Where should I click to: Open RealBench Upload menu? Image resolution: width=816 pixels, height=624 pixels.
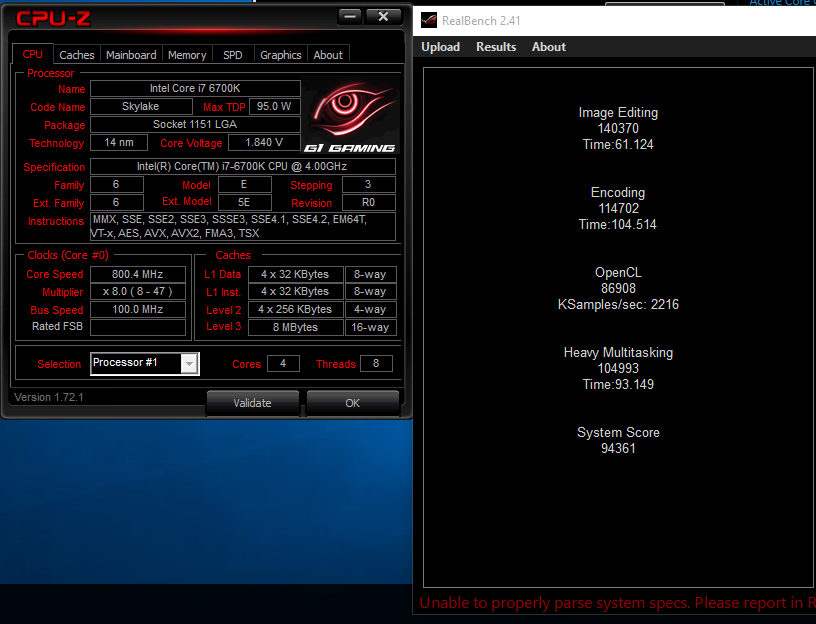pyautogui.click(x=440, y=47)
